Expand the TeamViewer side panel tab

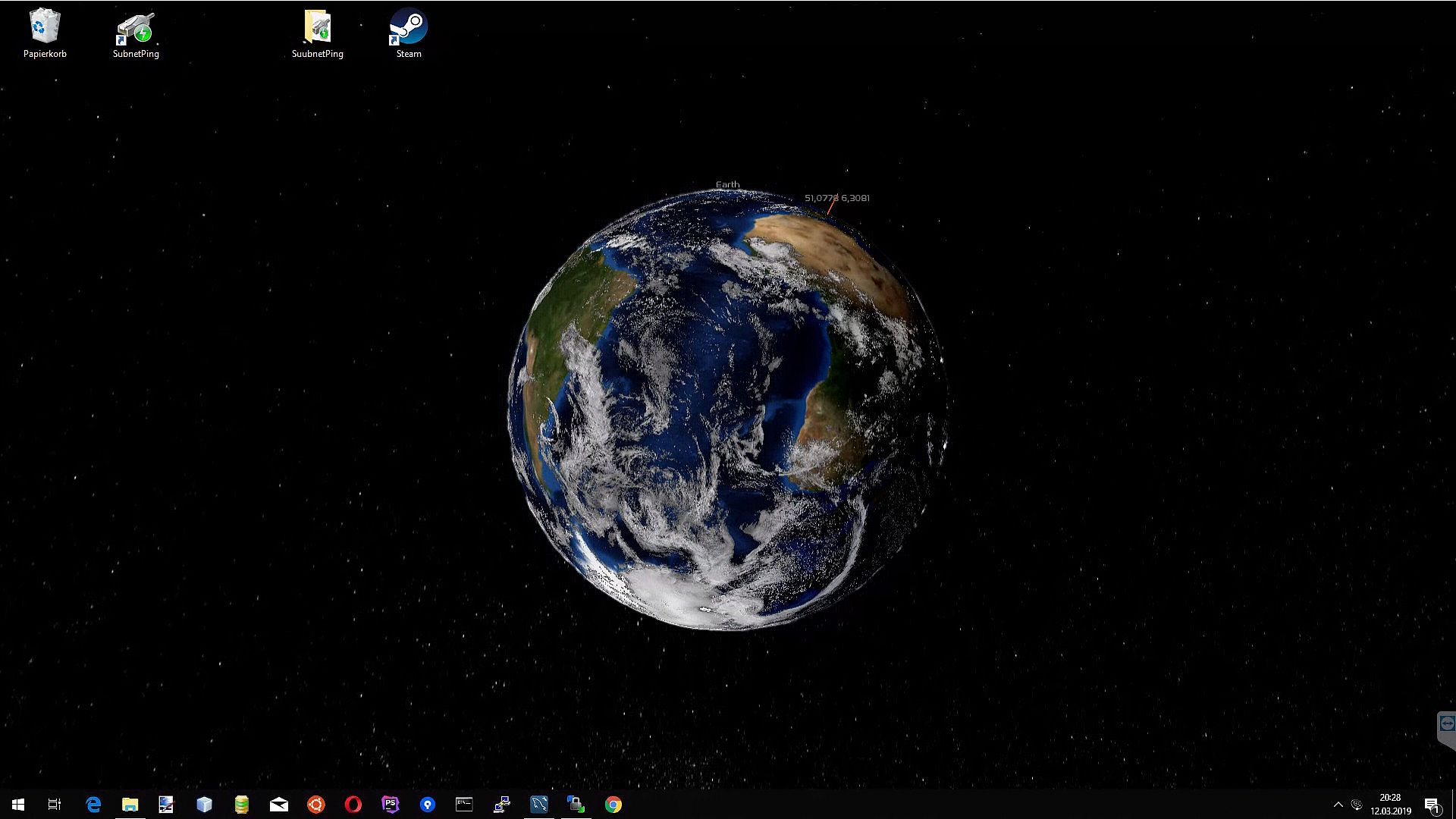tap(1446, 724)
